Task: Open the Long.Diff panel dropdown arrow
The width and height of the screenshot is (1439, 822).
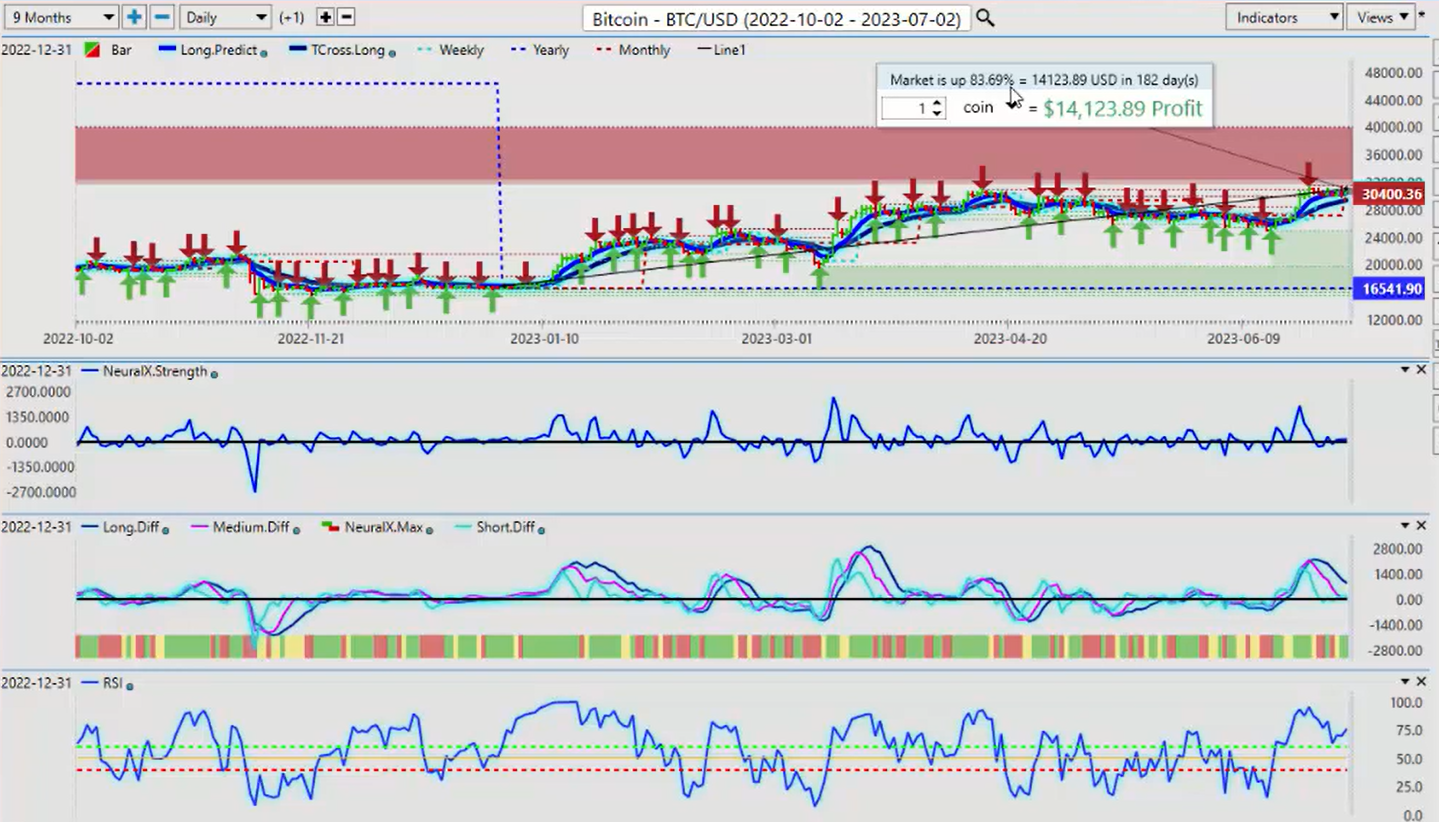Action: point(1405,526)
